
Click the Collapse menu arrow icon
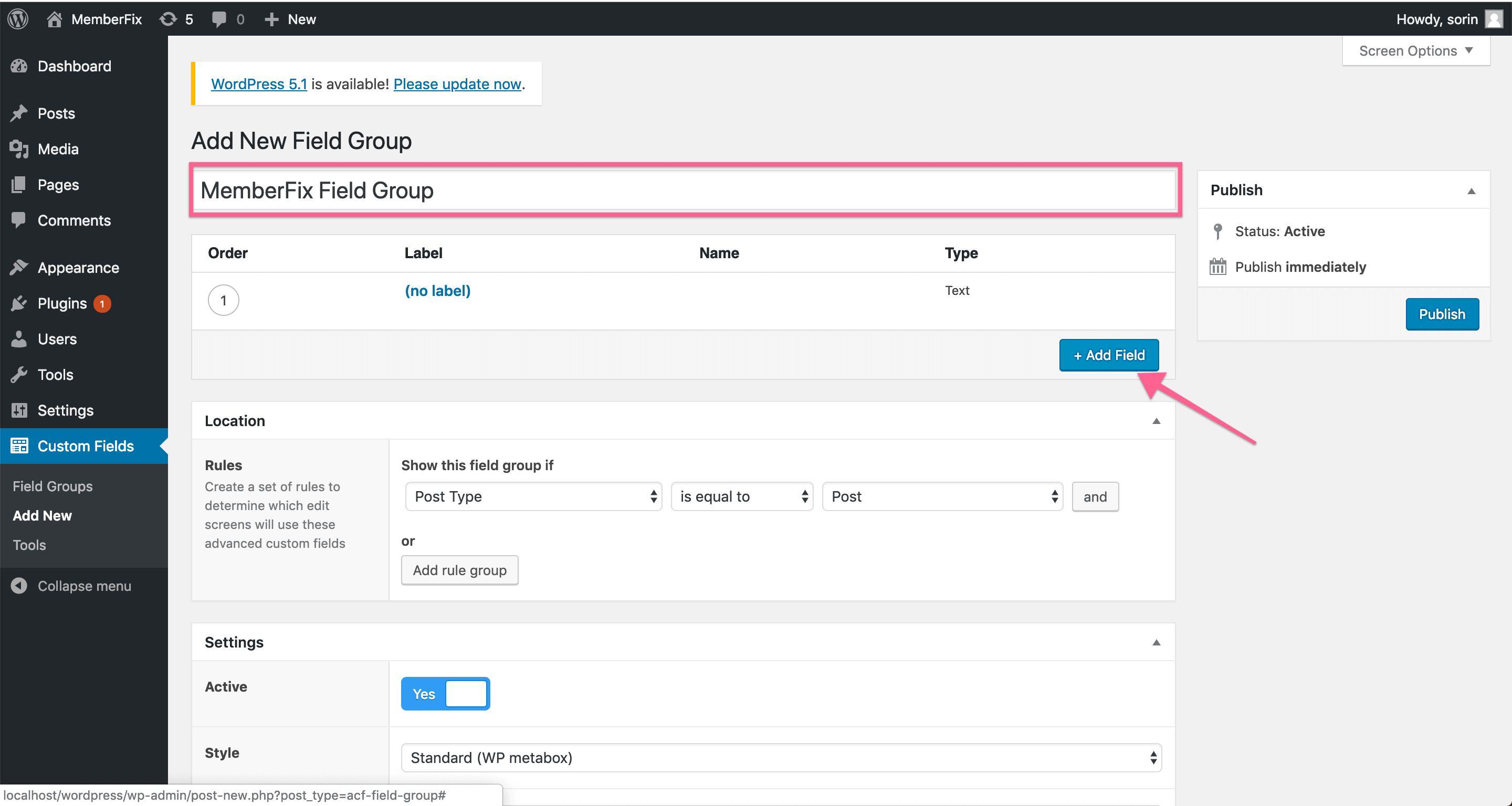click(x=19, y=586)
